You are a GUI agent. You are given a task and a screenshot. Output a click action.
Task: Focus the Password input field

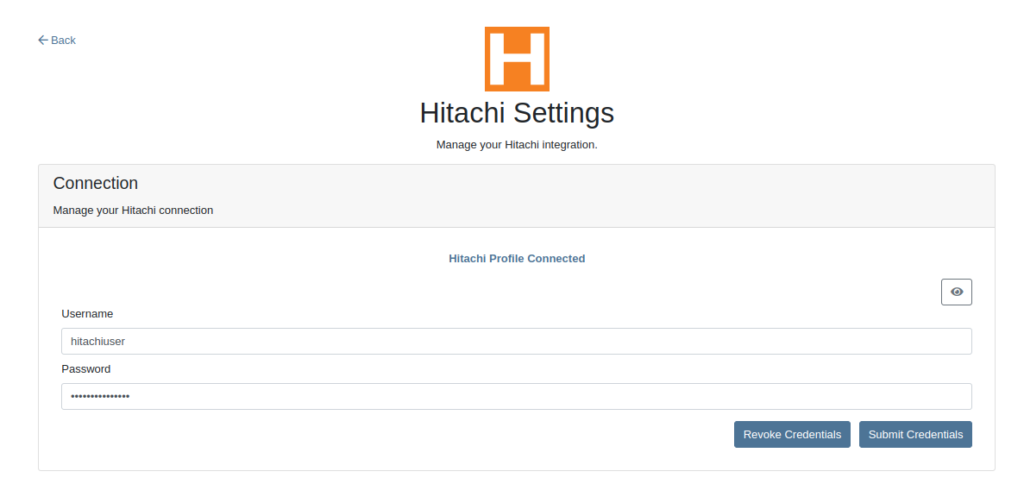[517, 397]
